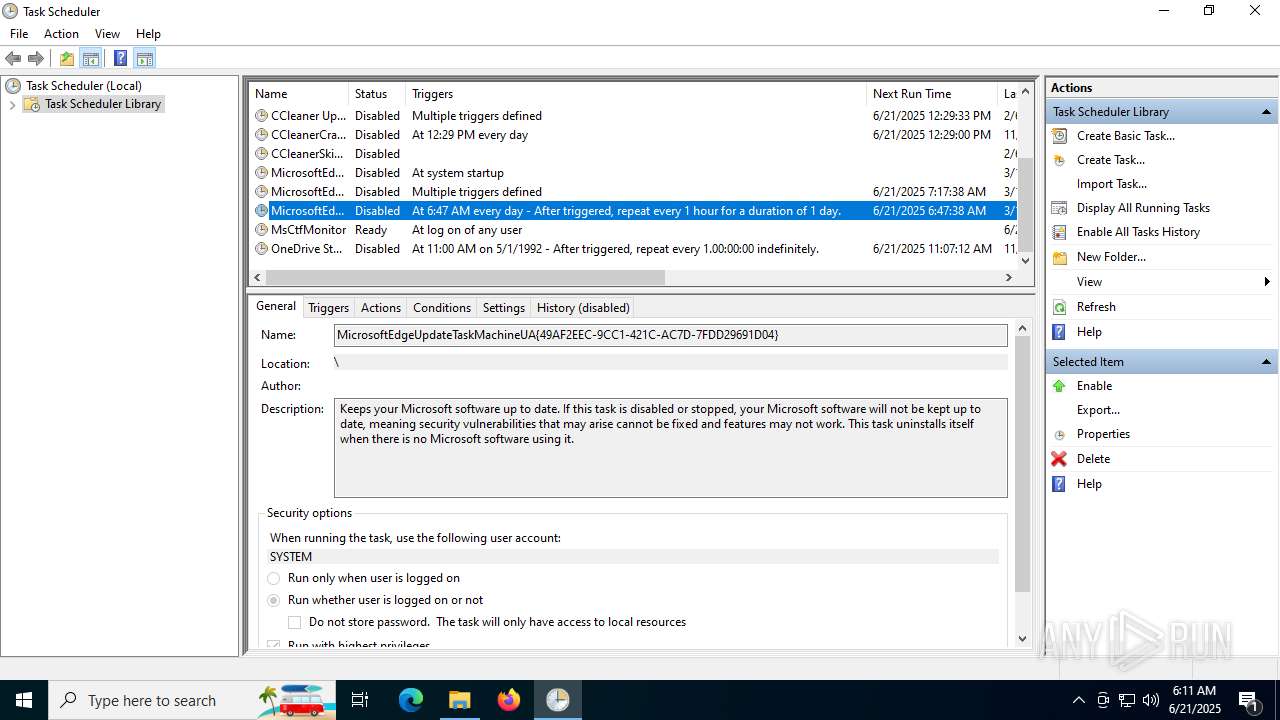Select Run whether user is logged on or not

coord(274,600)
